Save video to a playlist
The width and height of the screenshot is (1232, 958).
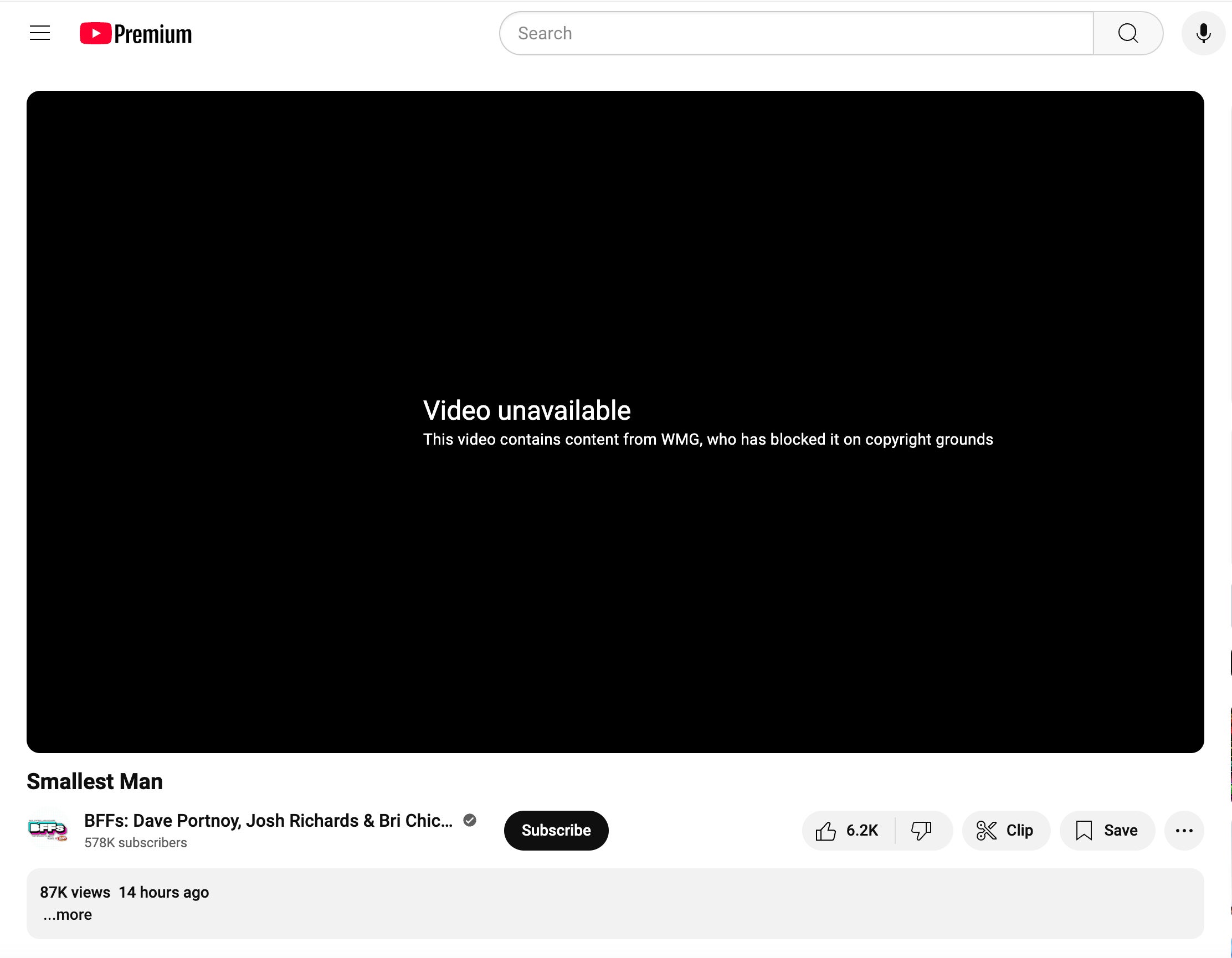pos(1107,831)
